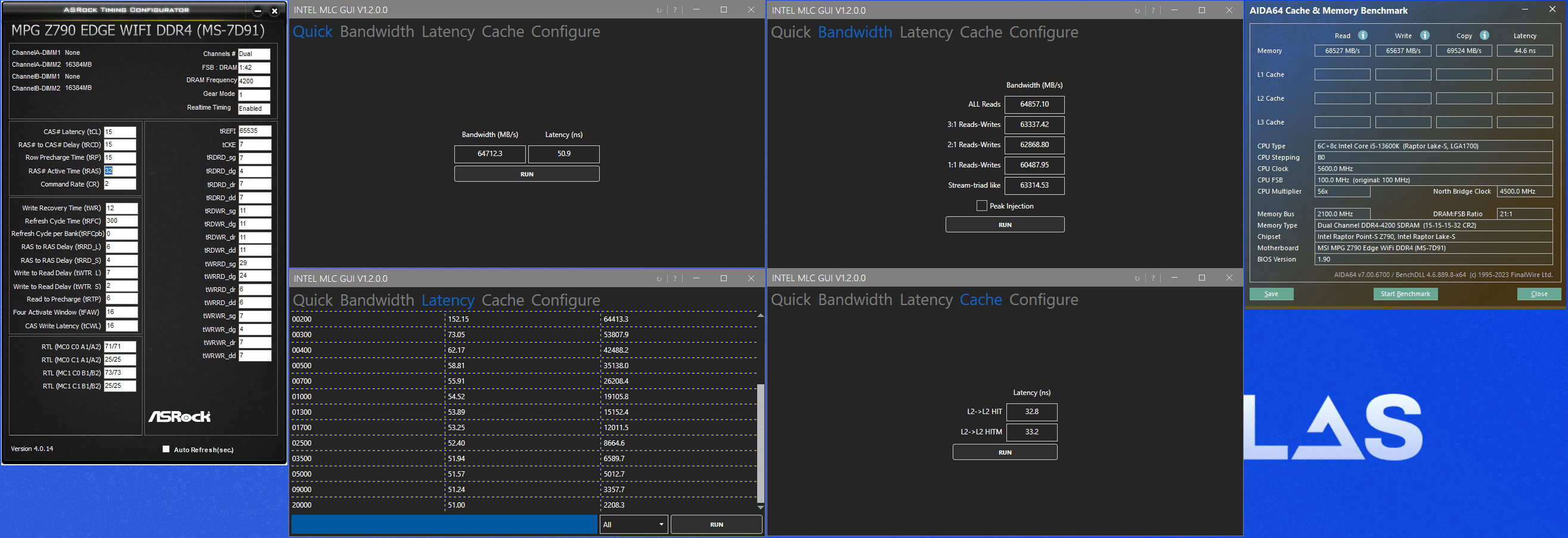Select the Cache tab in the MLC Latency window
1568x538 pixels.
point(503,300)
